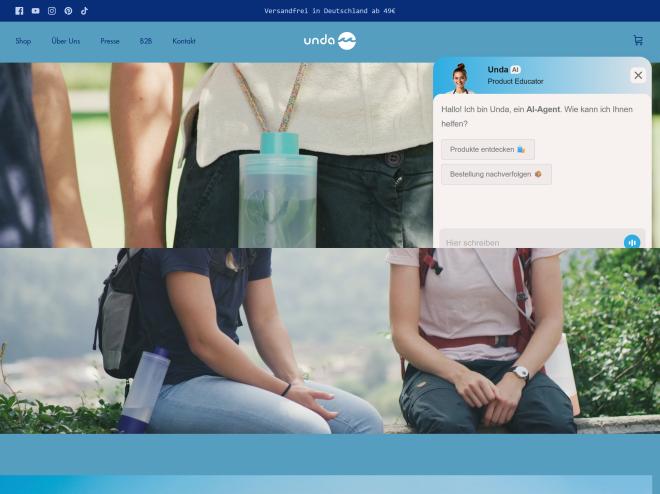Open the B2B page

click(x=146, y=41)
